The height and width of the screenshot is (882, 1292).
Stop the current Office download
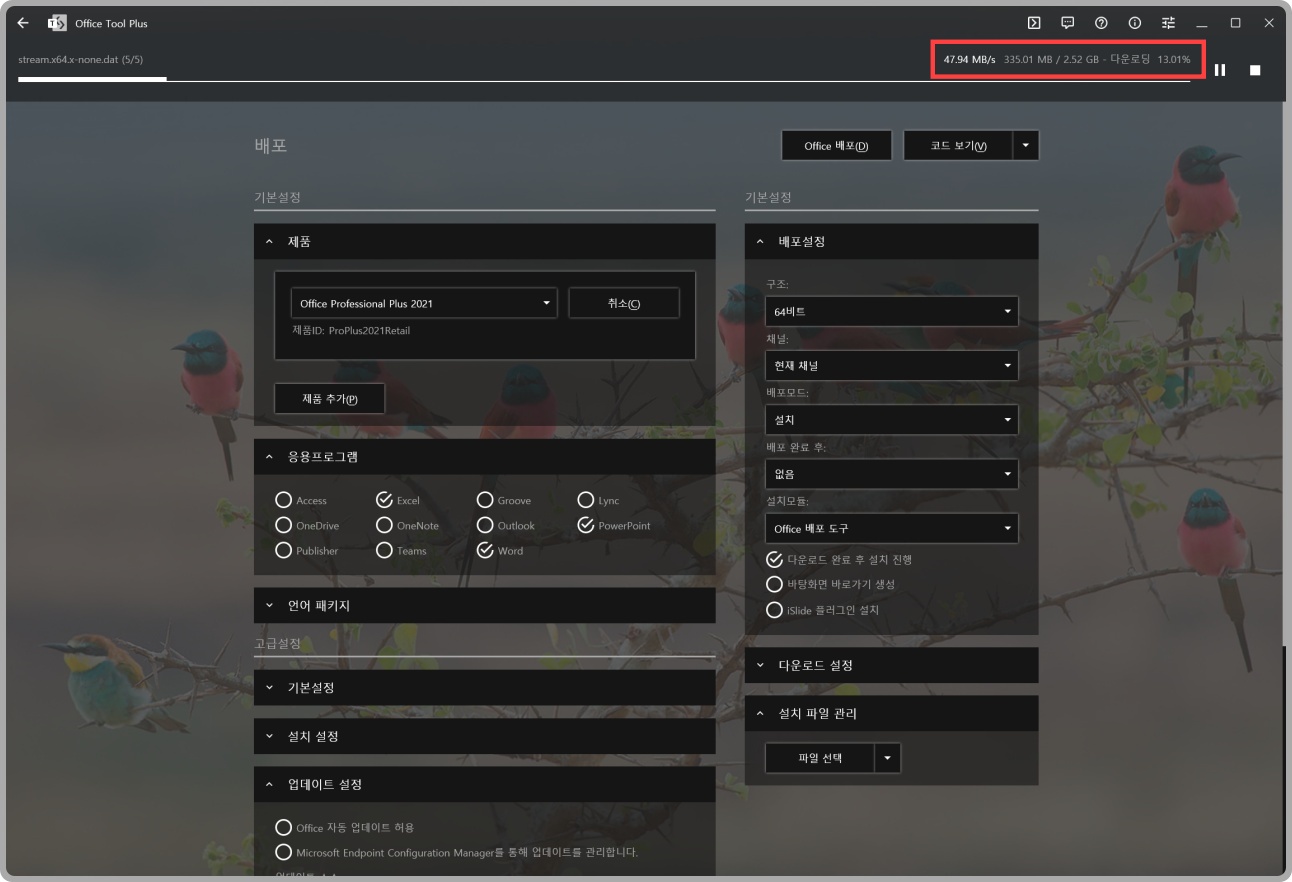click(1256, 70)
